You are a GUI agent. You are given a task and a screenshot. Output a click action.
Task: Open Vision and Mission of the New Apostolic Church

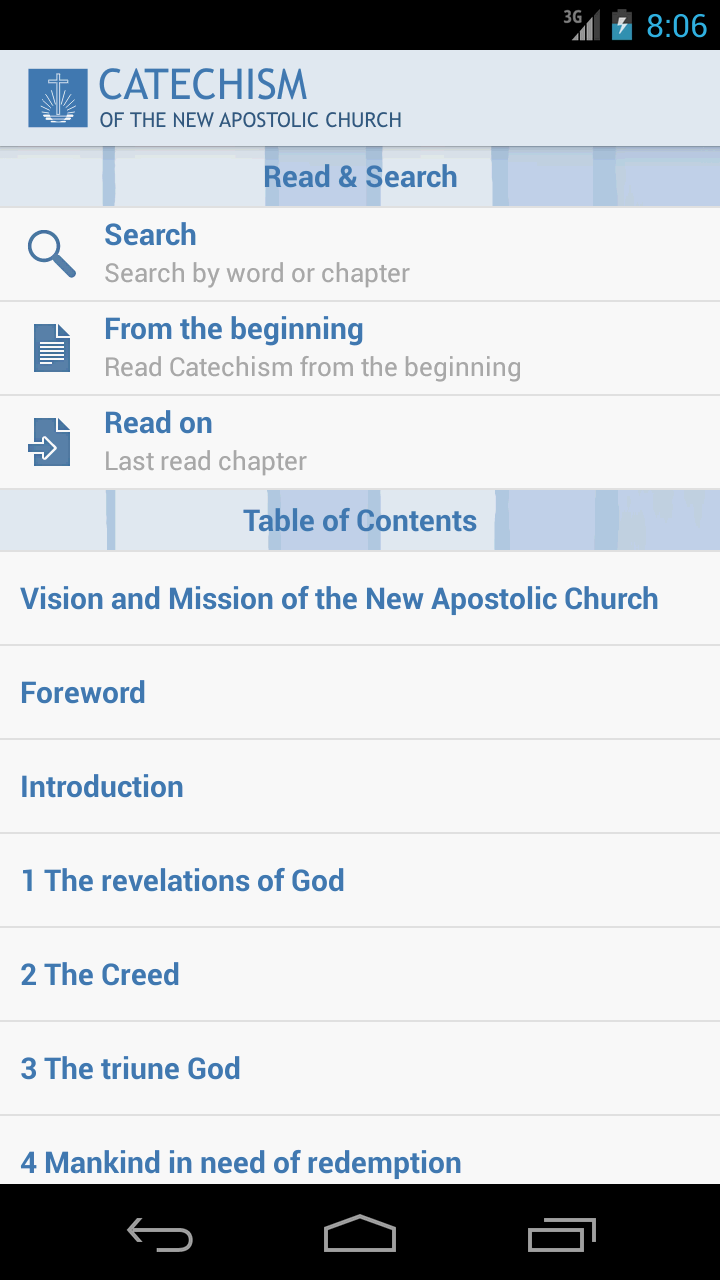click(360, 599)
